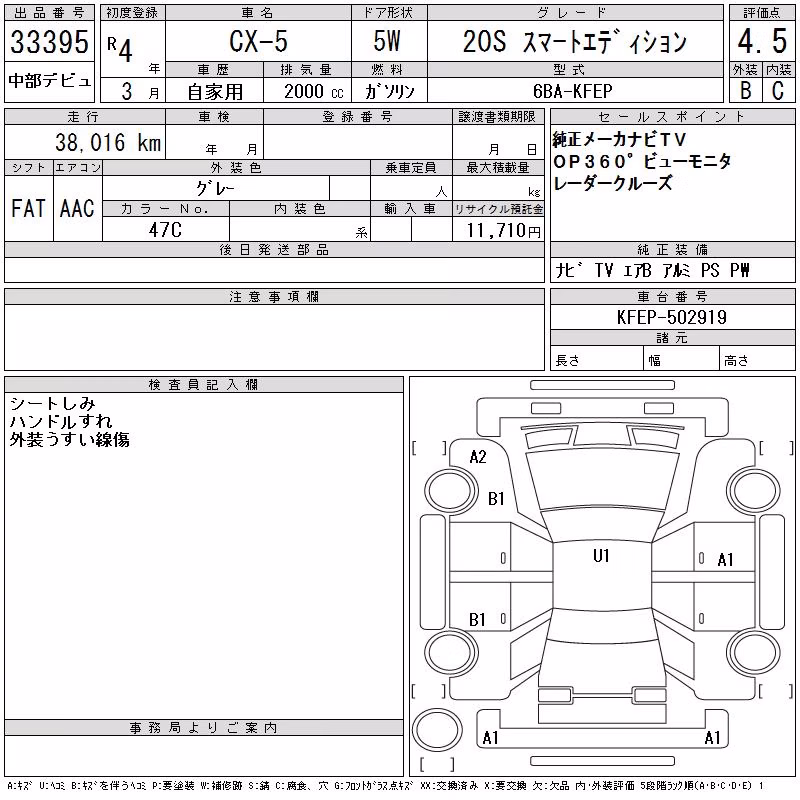Select the 後日発送部品 header
This screenshot has width=800, height=800.
coord(274,250)
